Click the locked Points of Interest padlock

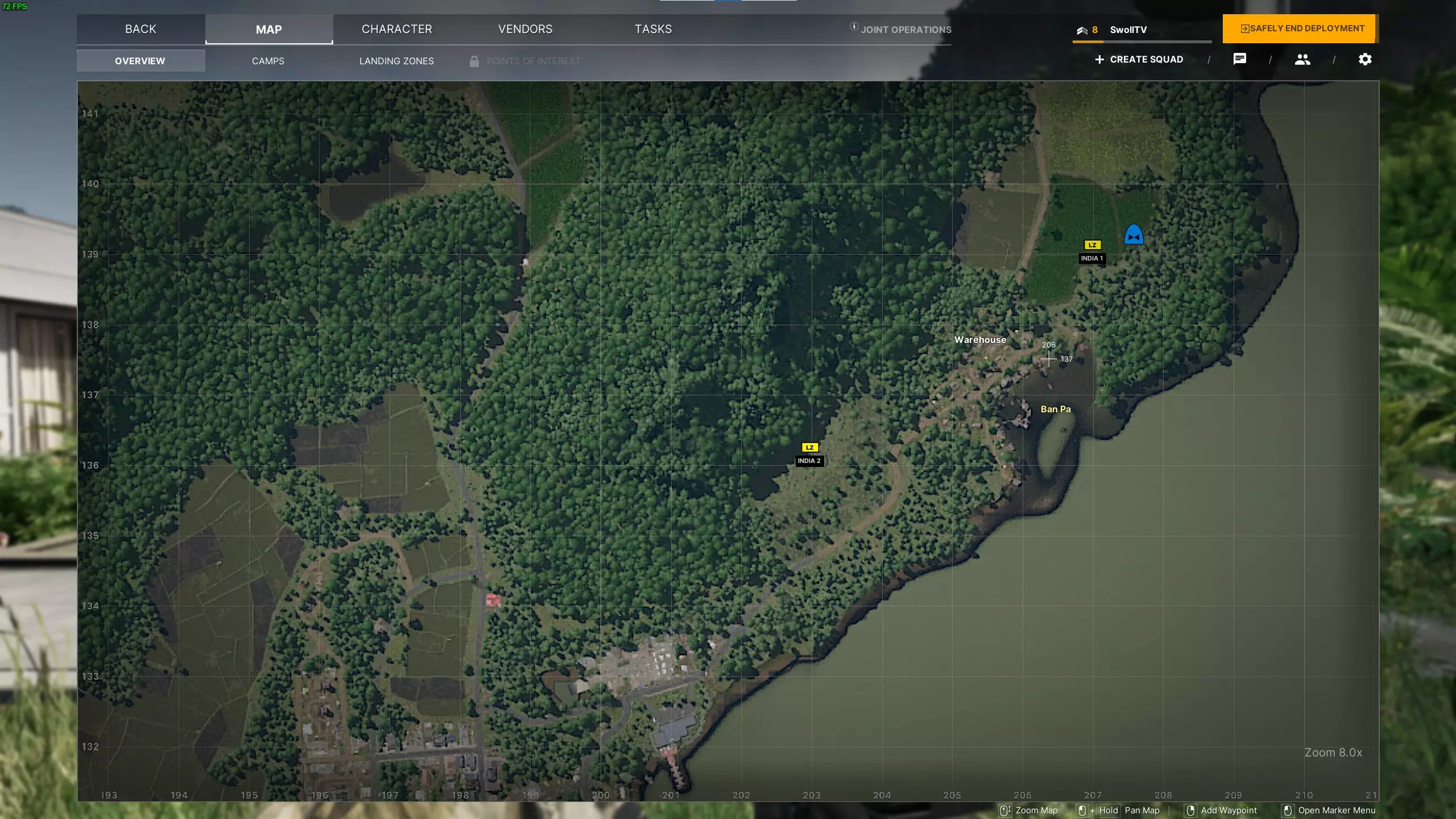pos(474,61)
